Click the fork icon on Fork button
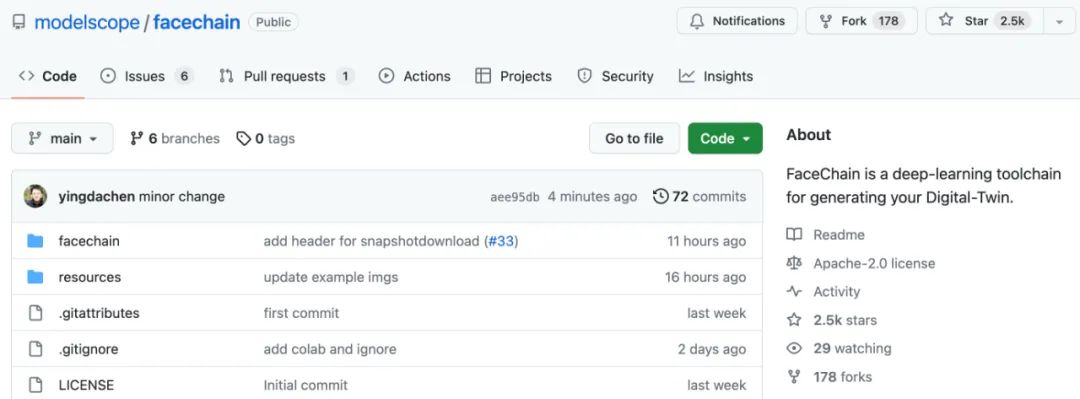Image resolution: width=1080 pixels, height=399 pixels. point(826,21)
